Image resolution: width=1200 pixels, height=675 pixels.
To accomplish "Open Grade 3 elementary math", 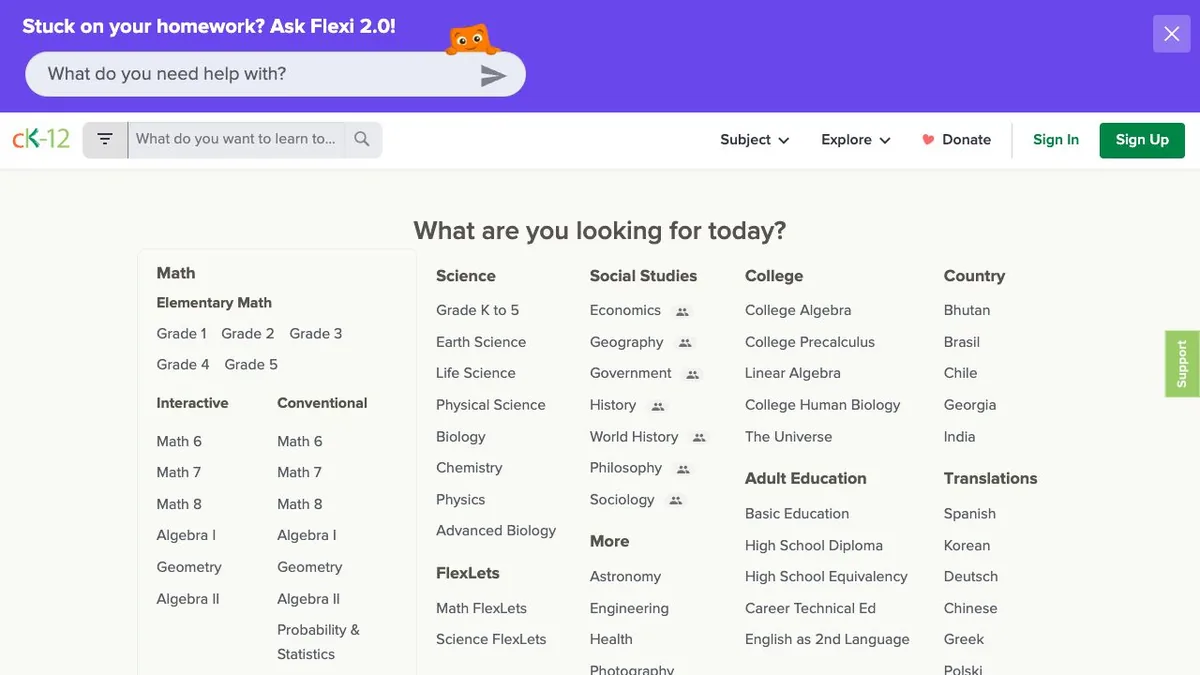I will coord(316,334).
